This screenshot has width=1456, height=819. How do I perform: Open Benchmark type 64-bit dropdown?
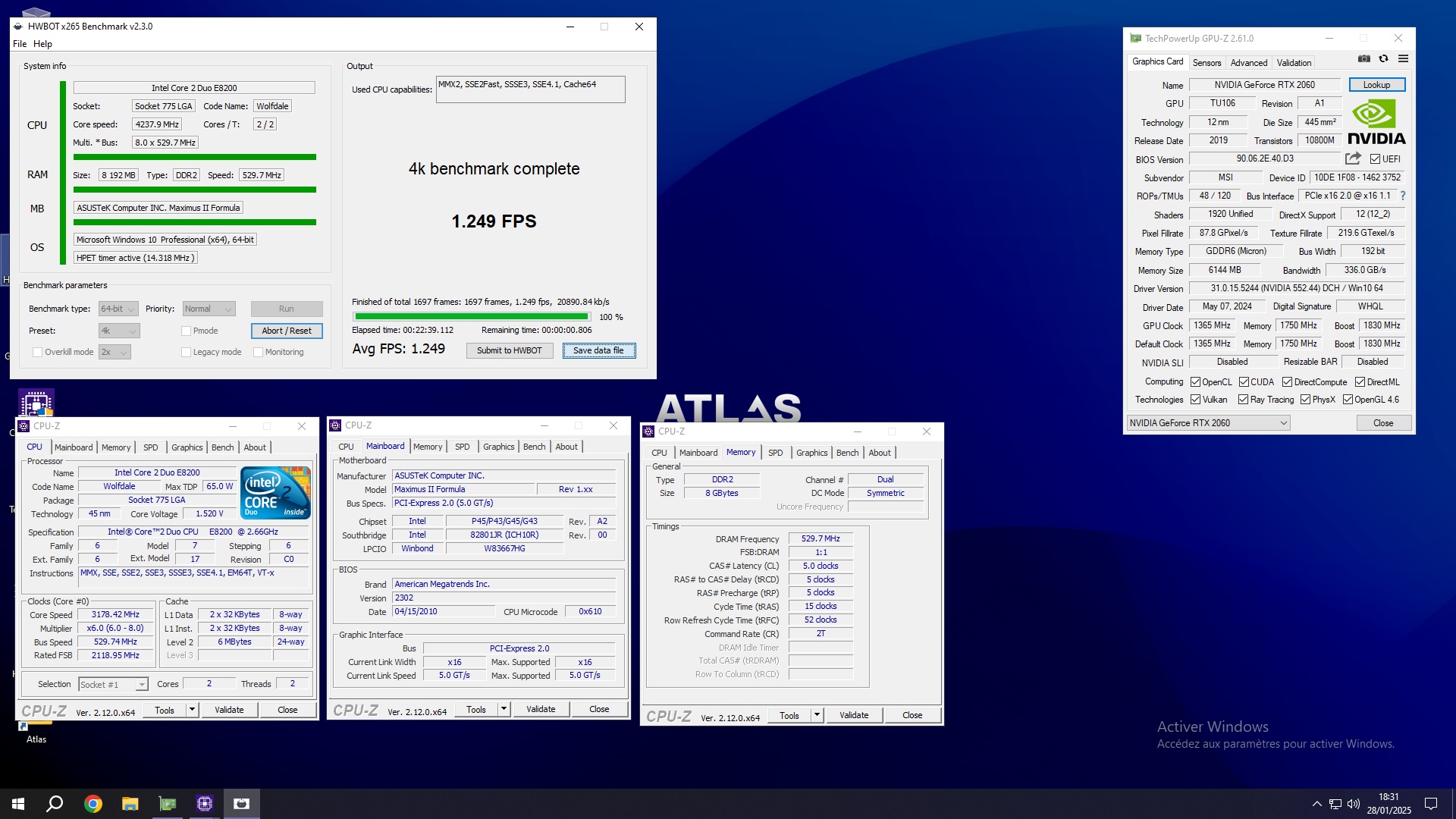[x=118, y=309]
